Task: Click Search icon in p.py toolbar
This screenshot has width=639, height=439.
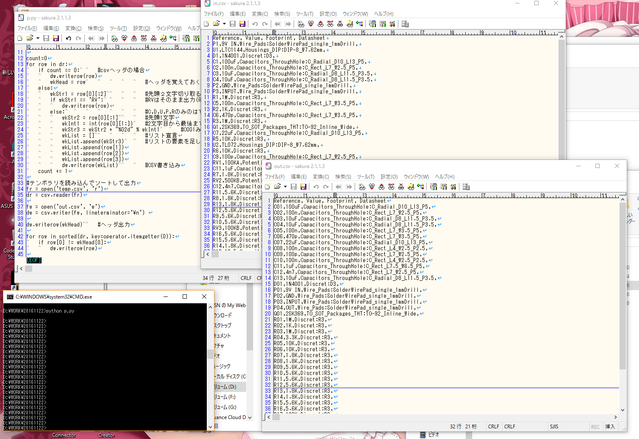Action: pyautogui.click(x=115, y=38)
